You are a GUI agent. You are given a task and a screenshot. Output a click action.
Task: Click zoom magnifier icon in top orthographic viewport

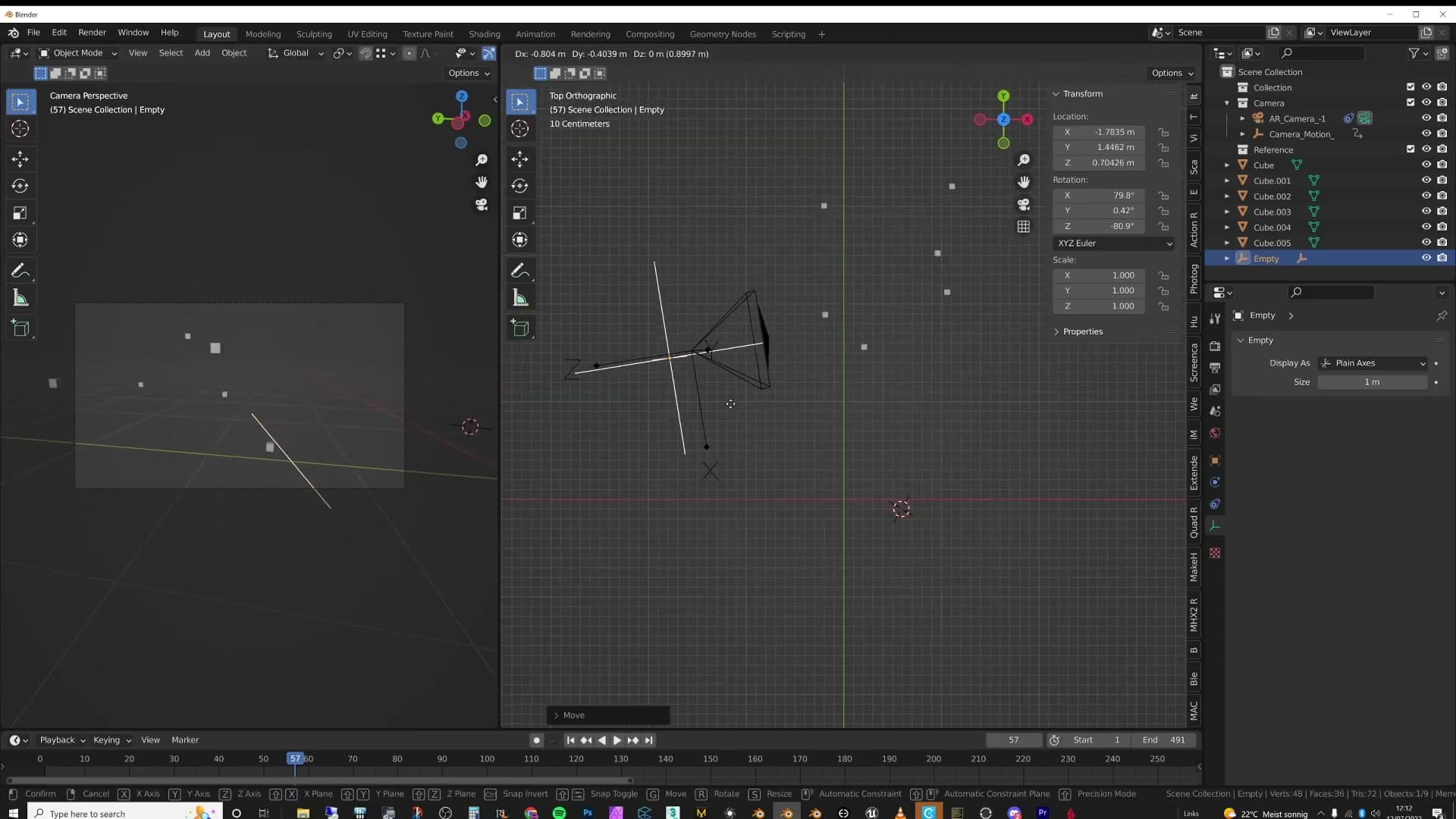(1024, 160)
